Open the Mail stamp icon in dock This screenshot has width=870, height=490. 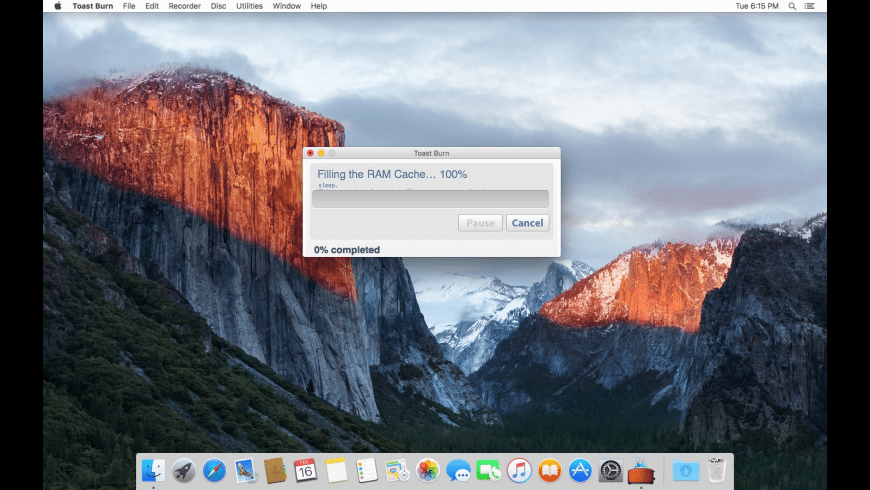[x=245, y=471]
